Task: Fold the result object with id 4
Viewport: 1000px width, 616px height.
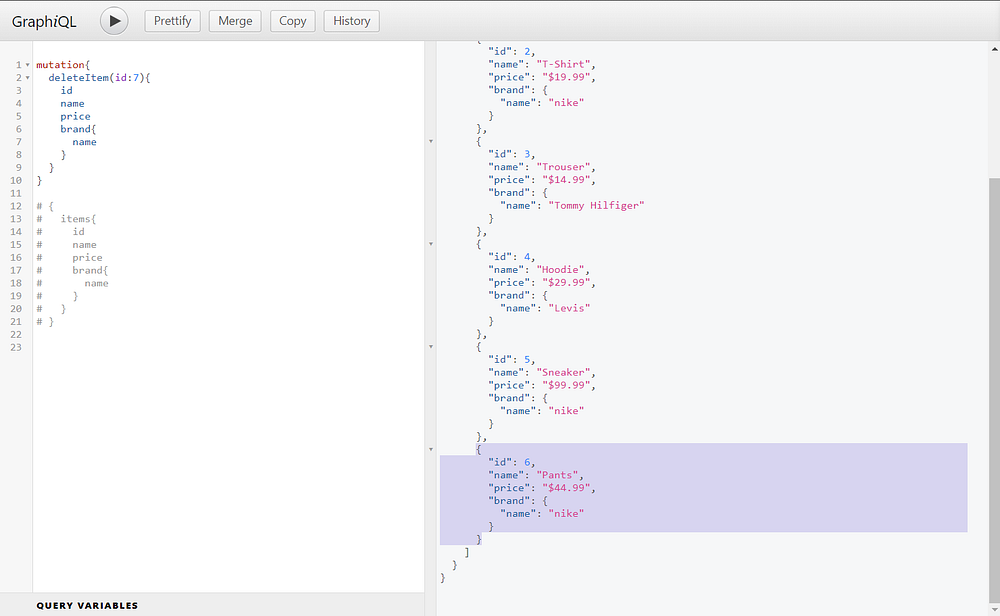Action: (431, 244)
